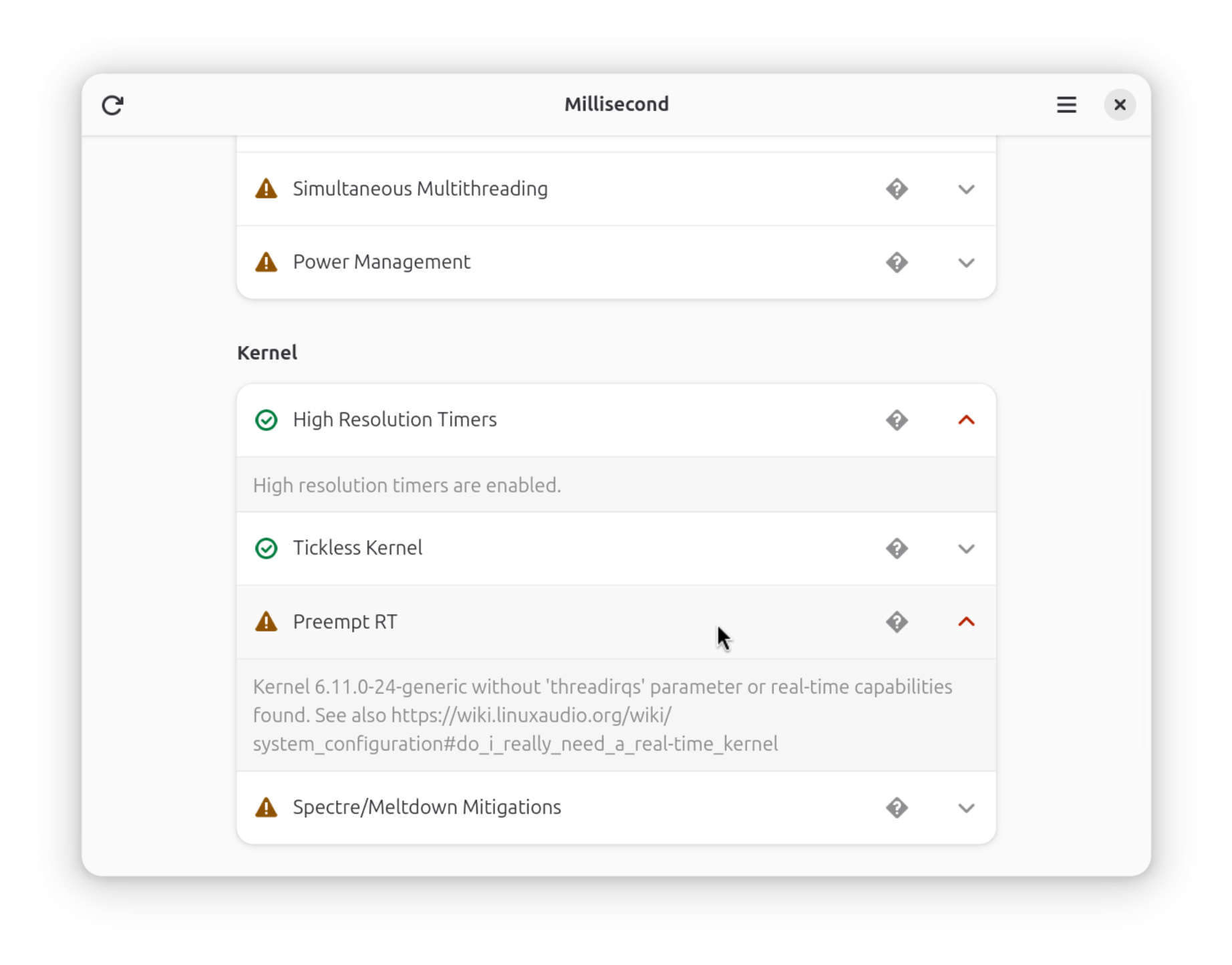Select the Spectre/Meltdown Mitigations row label
Image resolution: width=1232 pixels, height=965 pixels.
[x=427, y=807]
